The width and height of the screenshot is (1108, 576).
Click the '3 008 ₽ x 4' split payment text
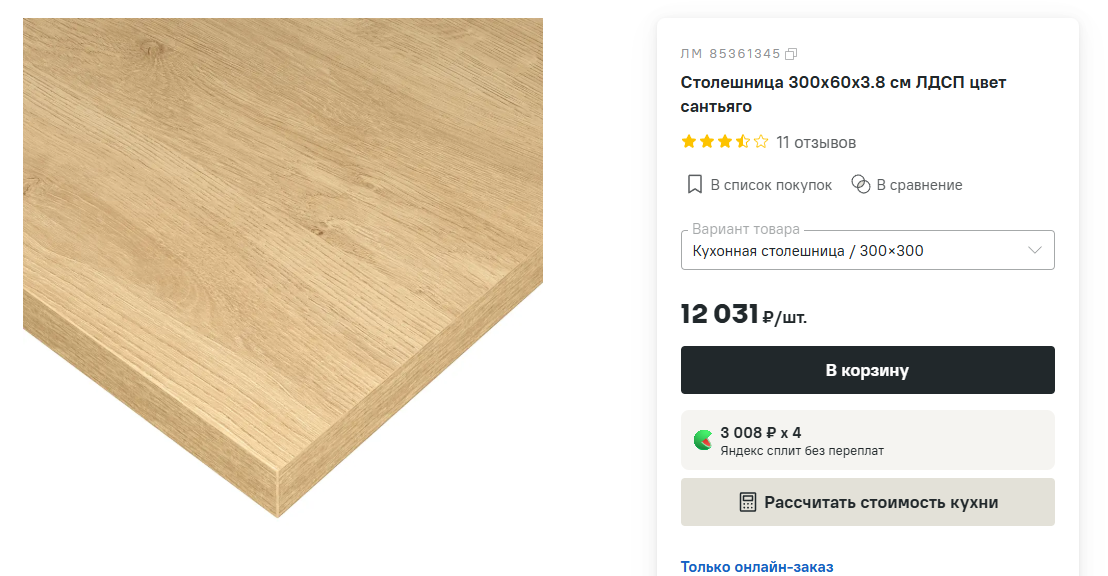(x=761, y=433)
